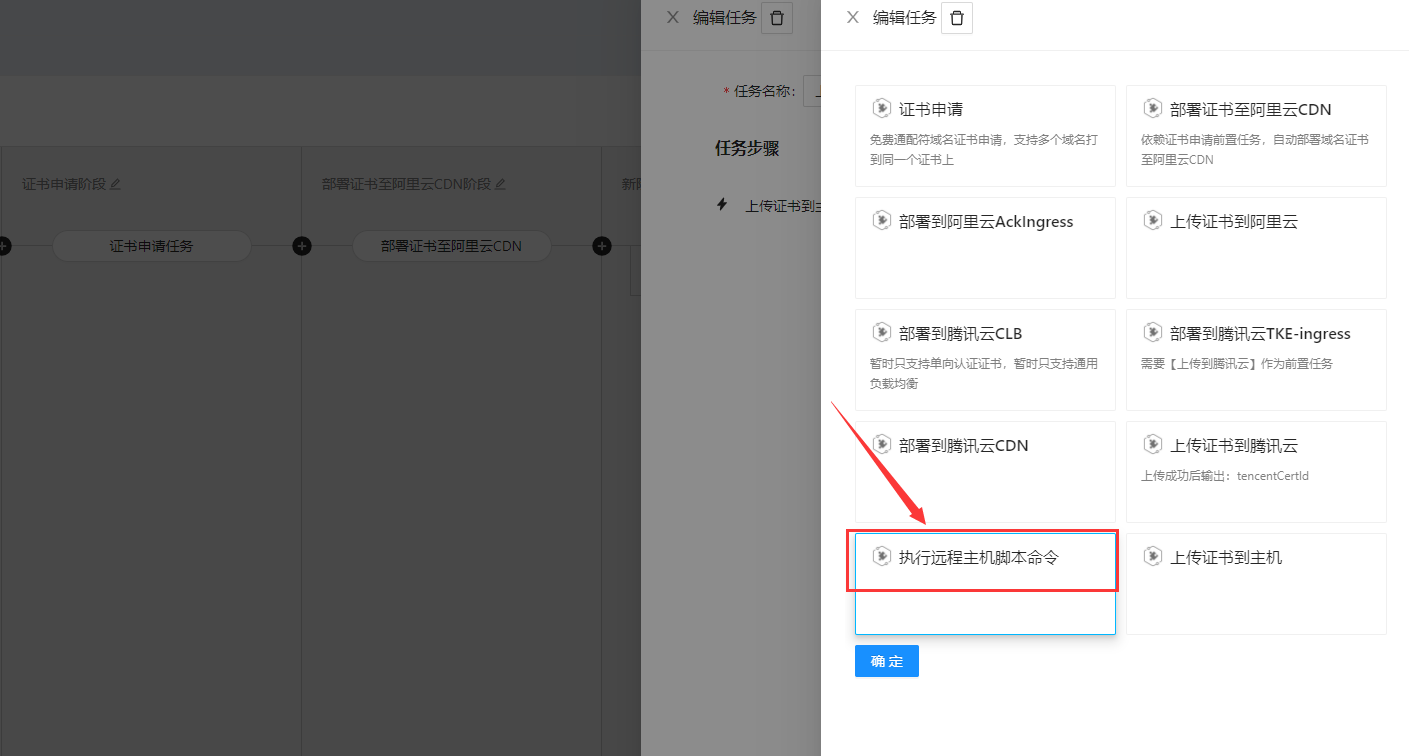Select the 部署到阿里云AckIngress plugin
This screenshot has height=756, width=1409.
click(x=984, y=247)
